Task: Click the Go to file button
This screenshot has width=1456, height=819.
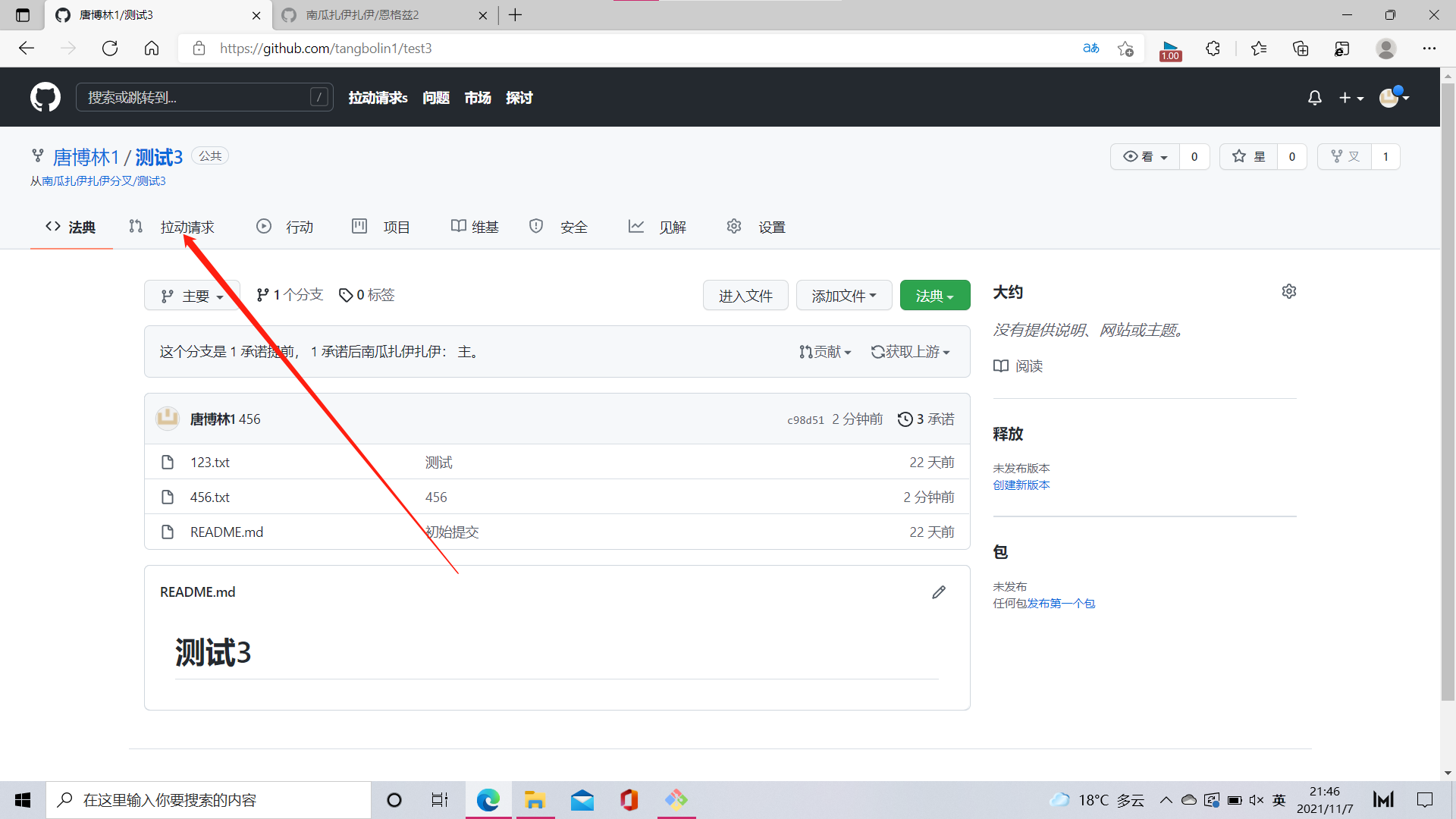Action: (745, 296)
